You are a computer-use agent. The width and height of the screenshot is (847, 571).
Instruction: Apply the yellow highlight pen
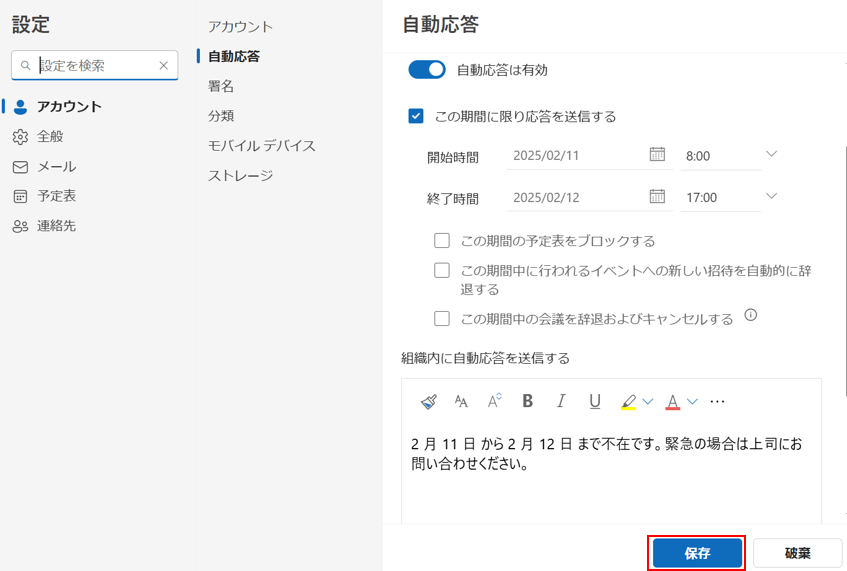628,402
